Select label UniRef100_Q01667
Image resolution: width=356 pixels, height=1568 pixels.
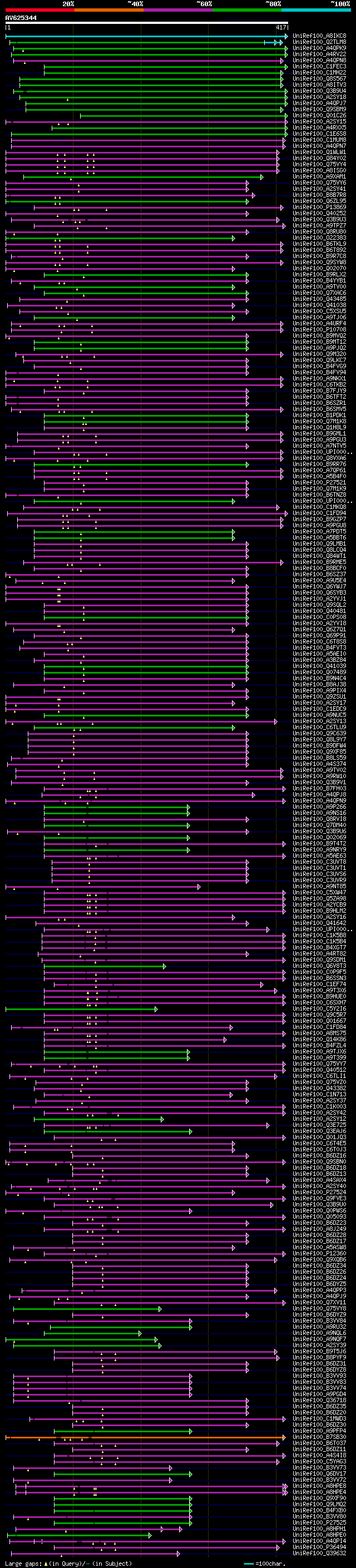click(x=319, y=1021)
